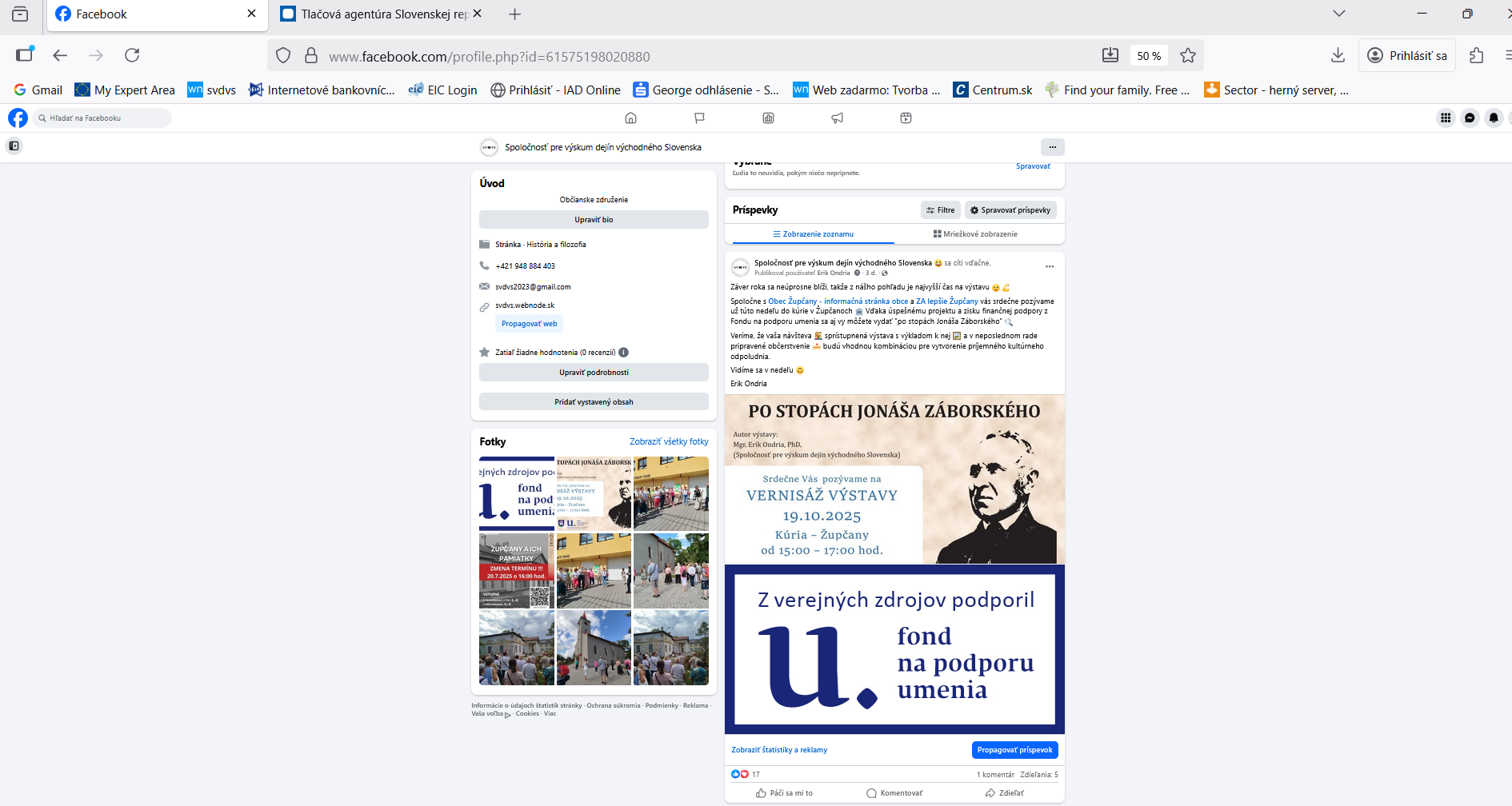
Task: Open the Filtre posts filter
Action: 941,210
